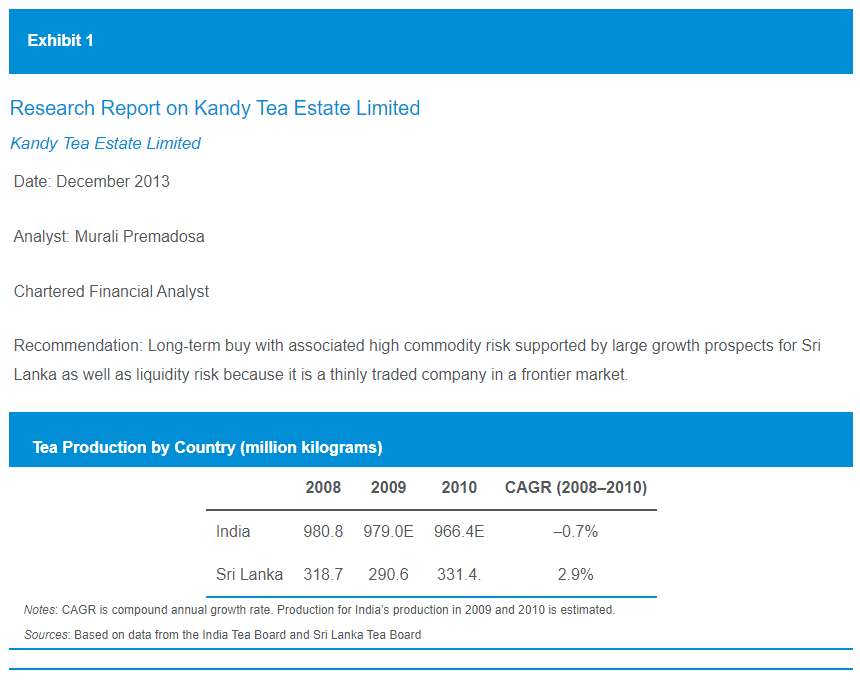Viewport: 860px width, 681px height.
Task: Select the Sri Lanka row label
Action: pos(250,574)
